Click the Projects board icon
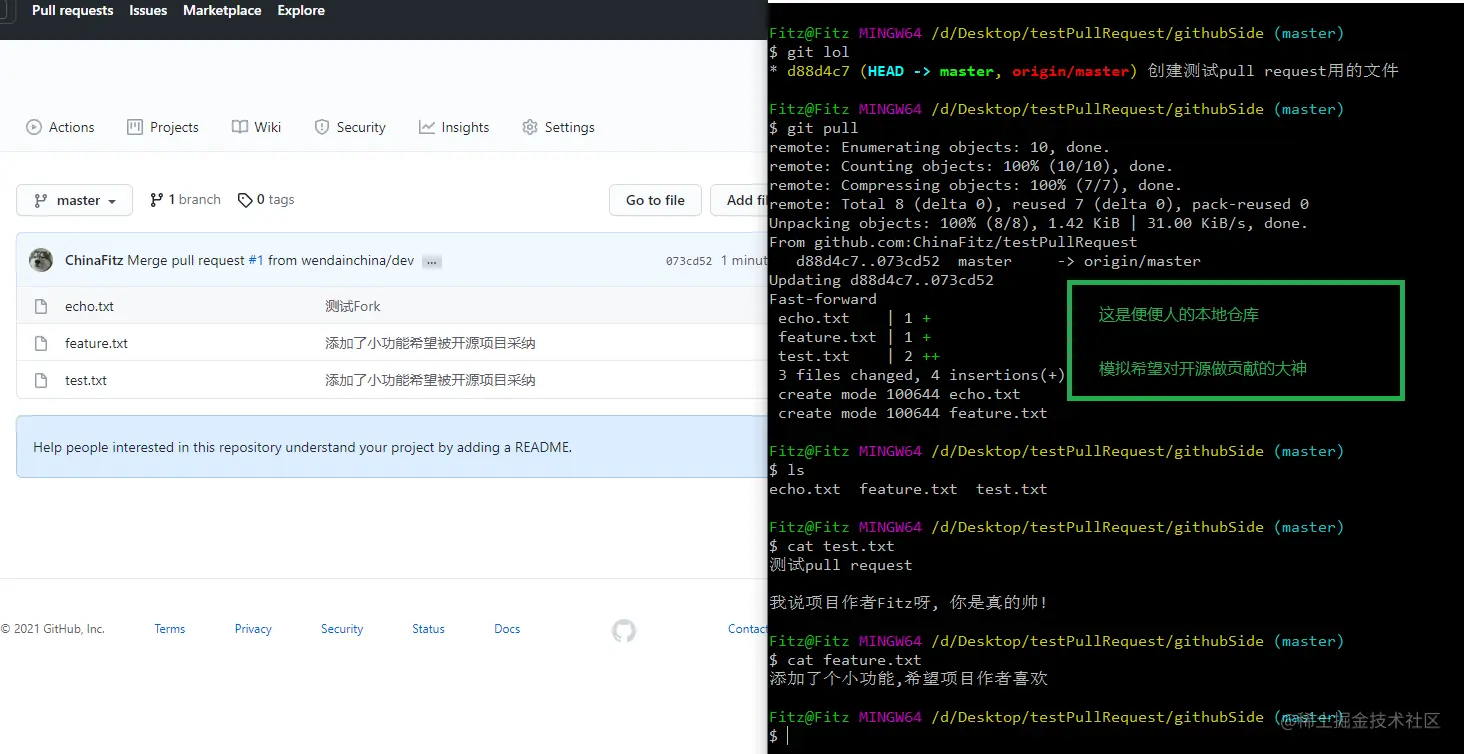 click(x=135, y=127)
